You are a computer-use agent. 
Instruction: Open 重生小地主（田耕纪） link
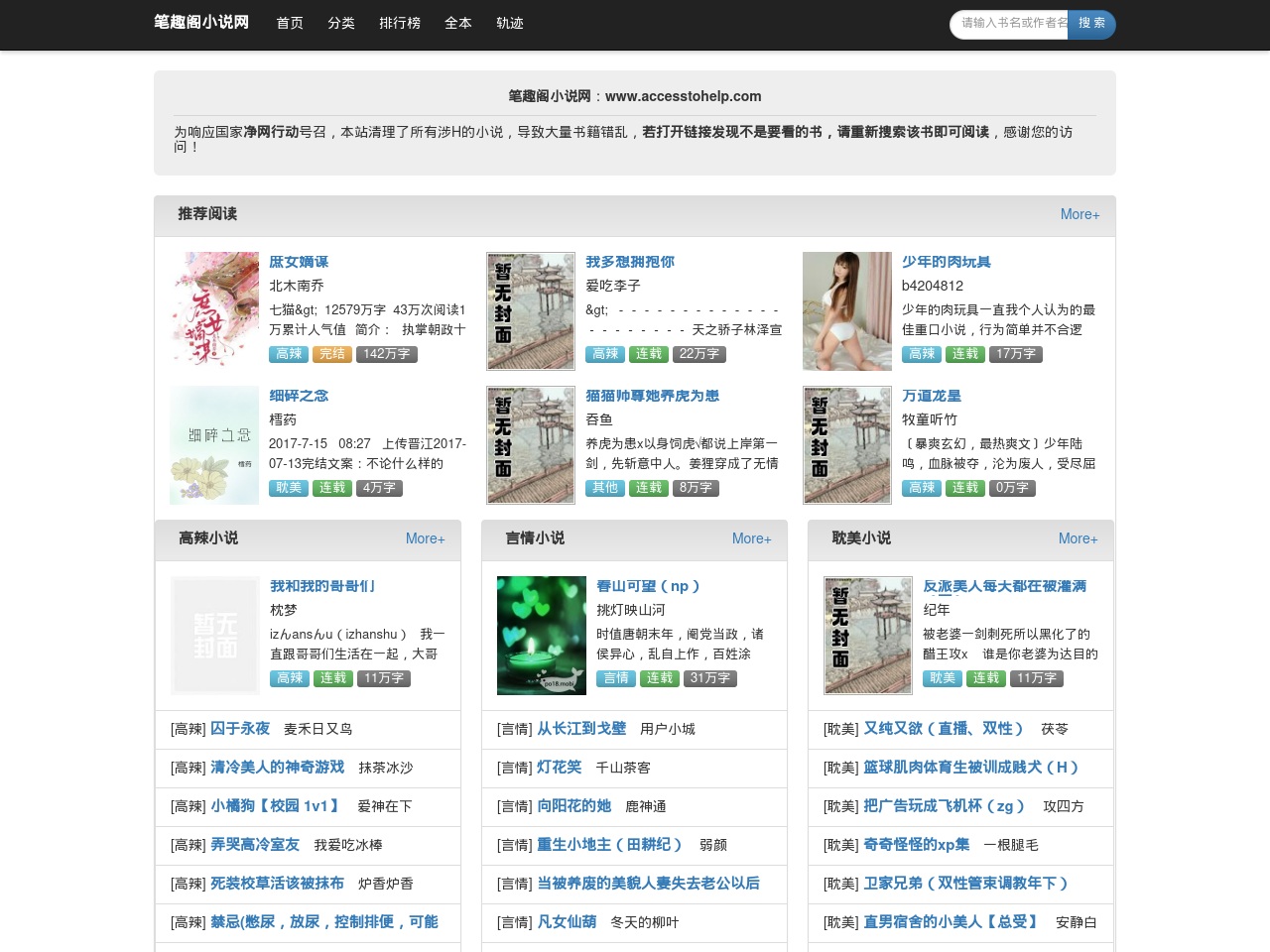point(611,845)
